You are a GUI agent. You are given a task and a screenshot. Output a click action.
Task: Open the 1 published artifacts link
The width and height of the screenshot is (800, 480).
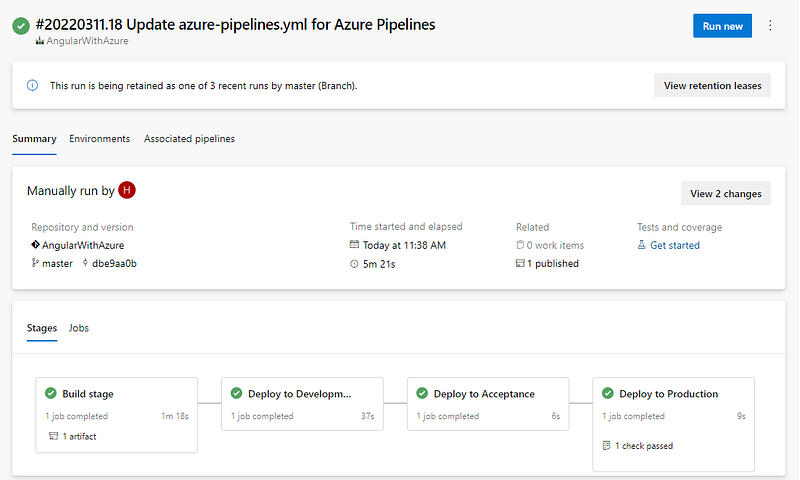pos(553,264)
